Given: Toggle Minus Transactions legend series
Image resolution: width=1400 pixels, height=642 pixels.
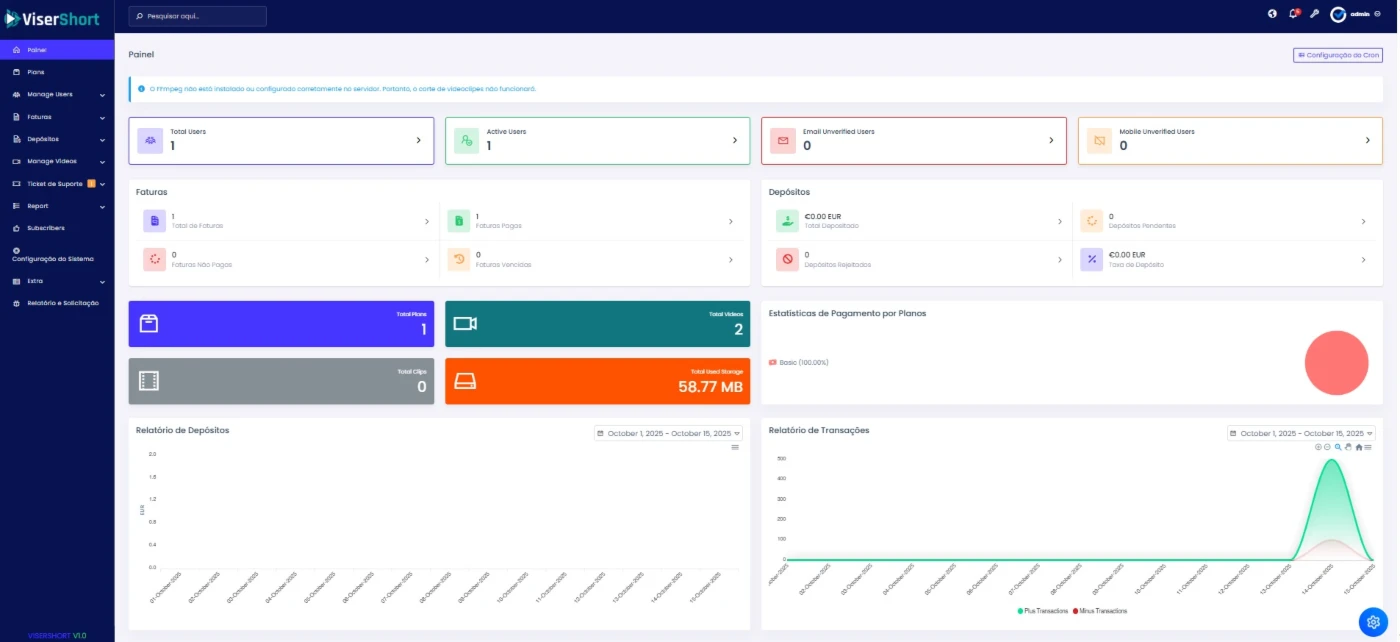Looking at the screenshot, I should point(1100,610).
